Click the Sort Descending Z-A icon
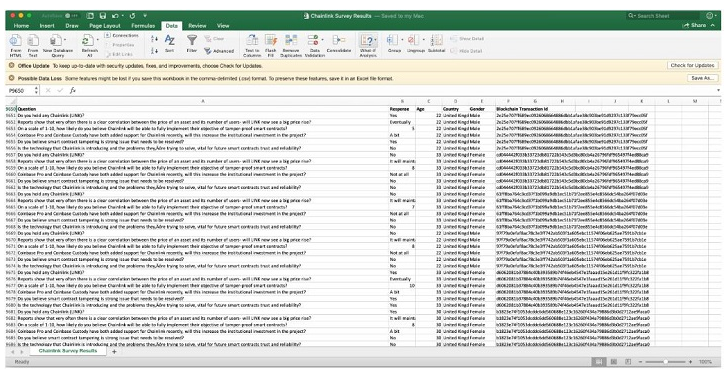The width and height of the screenshot is (727, 369). pyautogui.click(x=154, y=51)
